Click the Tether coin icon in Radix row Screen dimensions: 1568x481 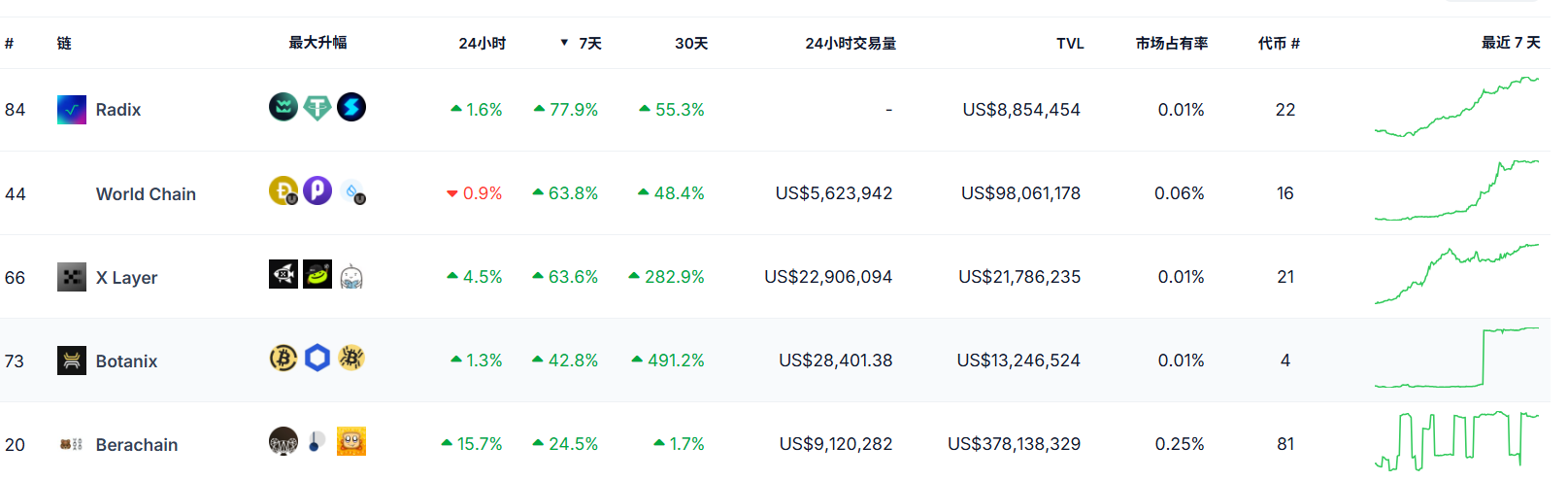click(317, 107)
